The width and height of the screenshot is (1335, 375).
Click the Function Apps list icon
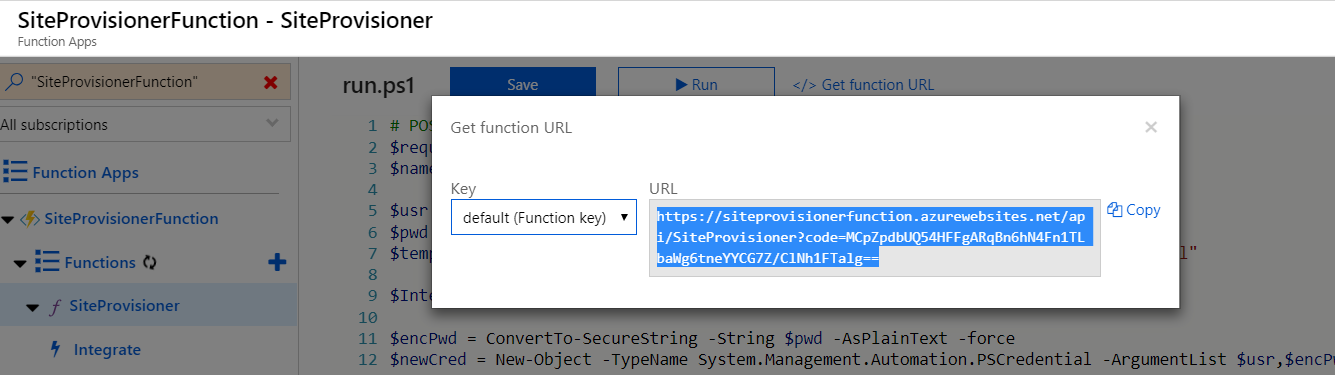point(14,172)
